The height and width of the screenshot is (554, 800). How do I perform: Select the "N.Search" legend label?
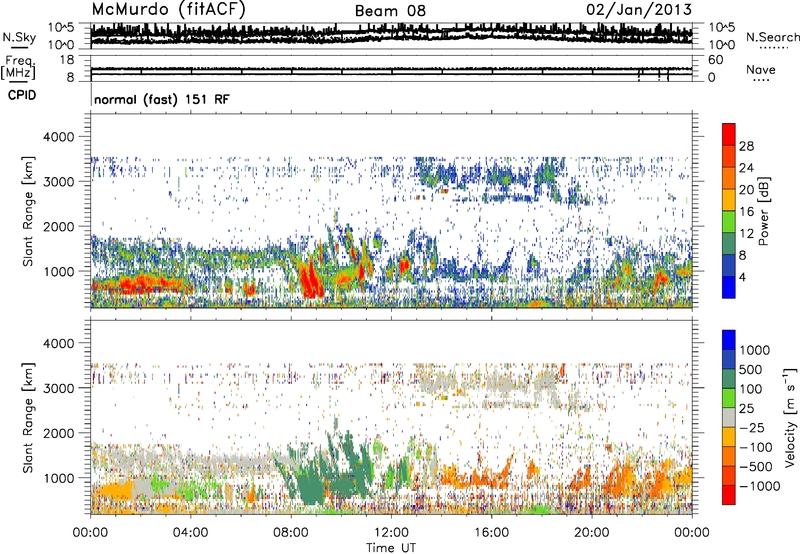(772, 37)
